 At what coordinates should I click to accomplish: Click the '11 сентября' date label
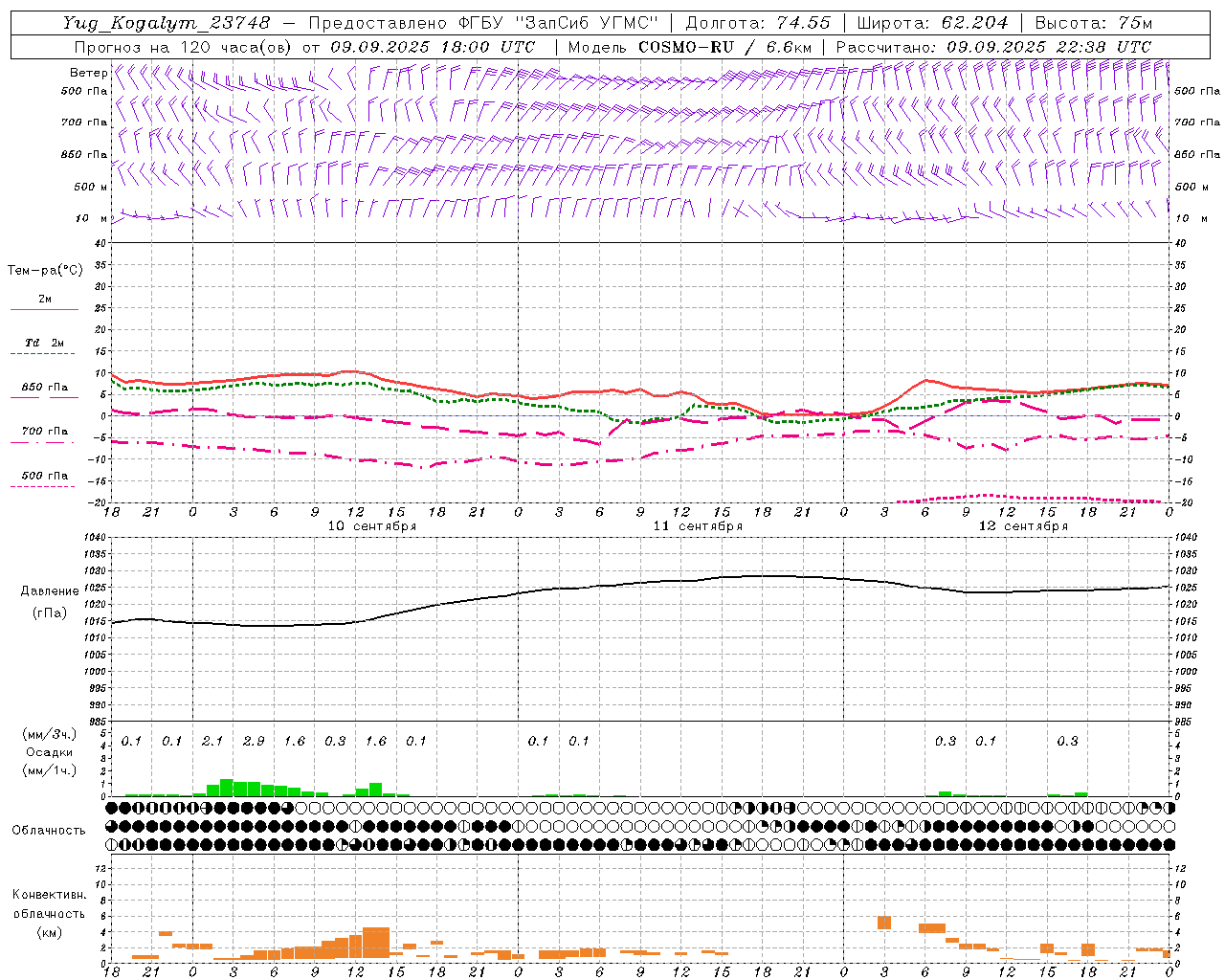(698, 526)
